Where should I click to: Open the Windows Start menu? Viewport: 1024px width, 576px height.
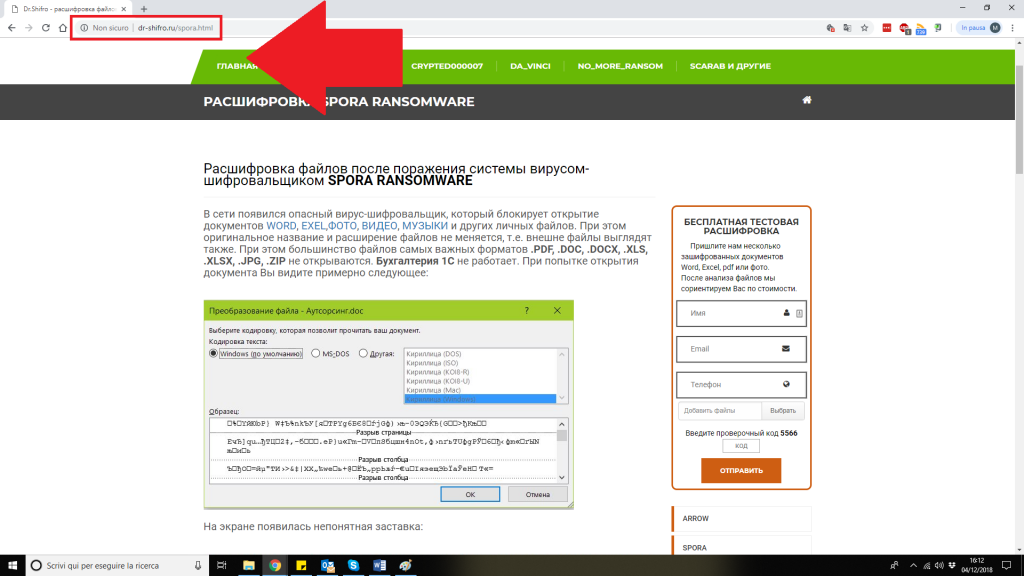click(12, 566)
